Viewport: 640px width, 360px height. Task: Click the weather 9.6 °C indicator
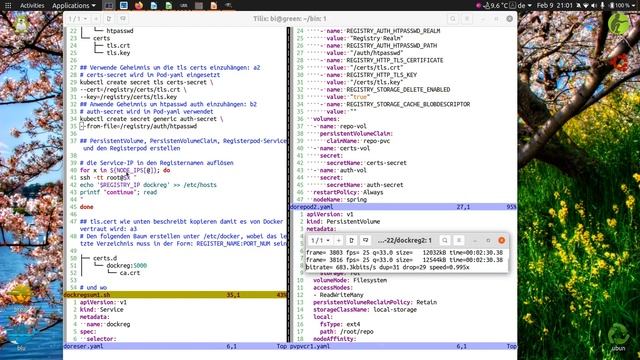coord(496,5)
